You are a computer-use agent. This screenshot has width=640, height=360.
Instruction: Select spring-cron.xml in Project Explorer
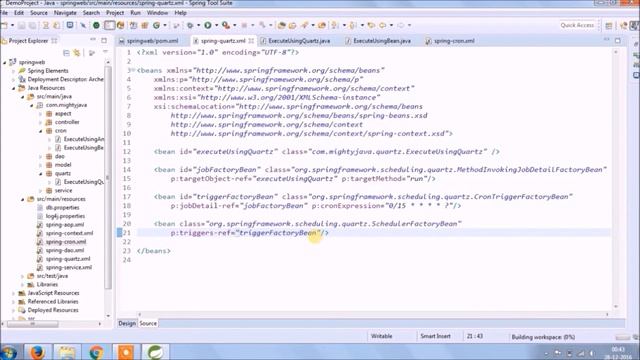[66, 242]
